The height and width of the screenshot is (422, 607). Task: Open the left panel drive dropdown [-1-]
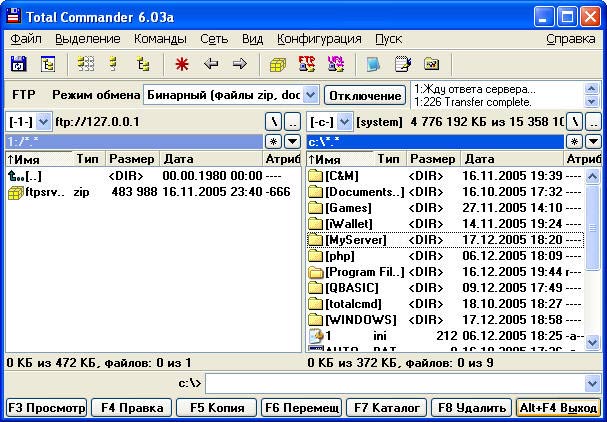click(x=44, y=122)
